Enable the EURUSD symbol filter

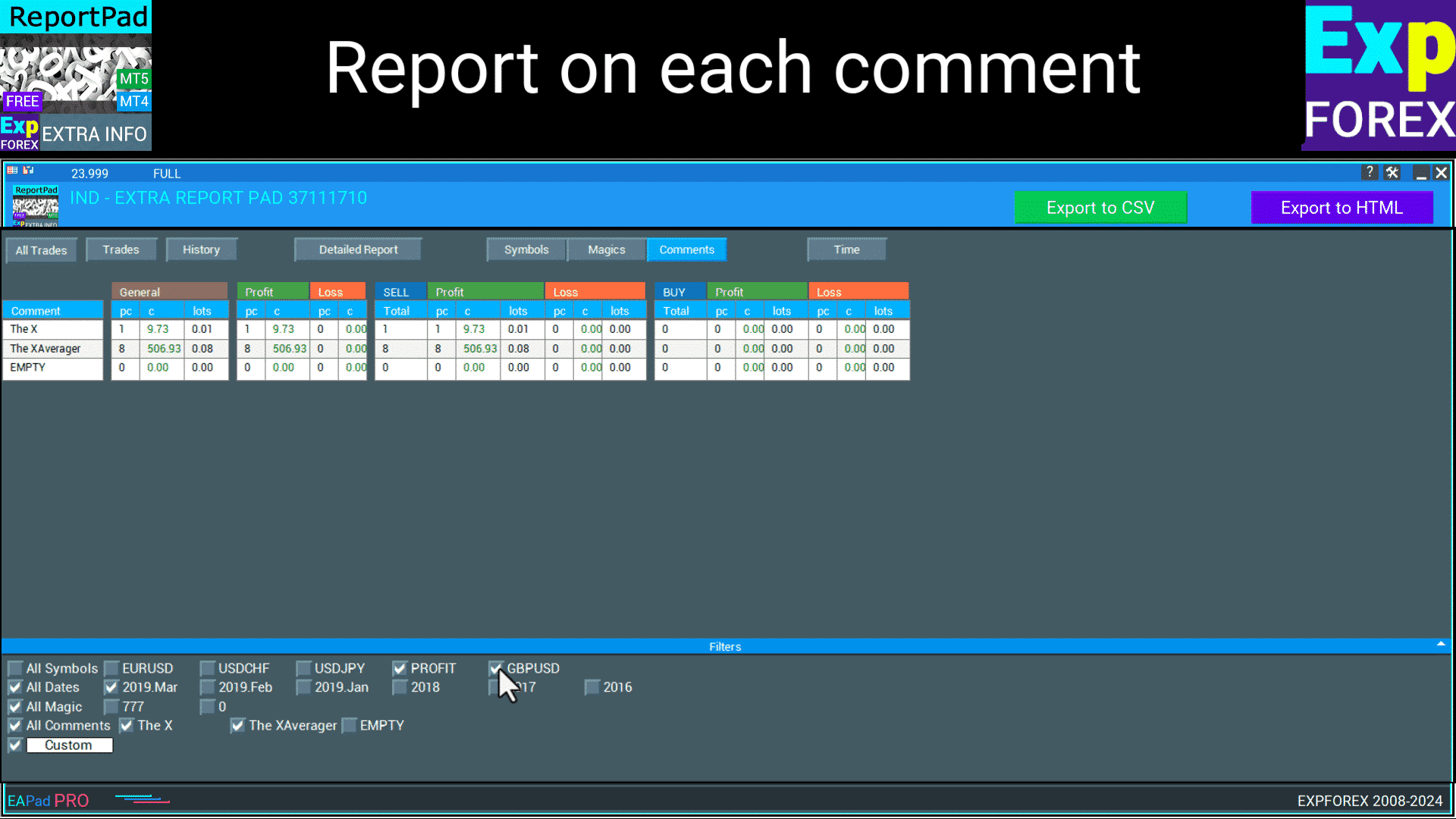112,668
